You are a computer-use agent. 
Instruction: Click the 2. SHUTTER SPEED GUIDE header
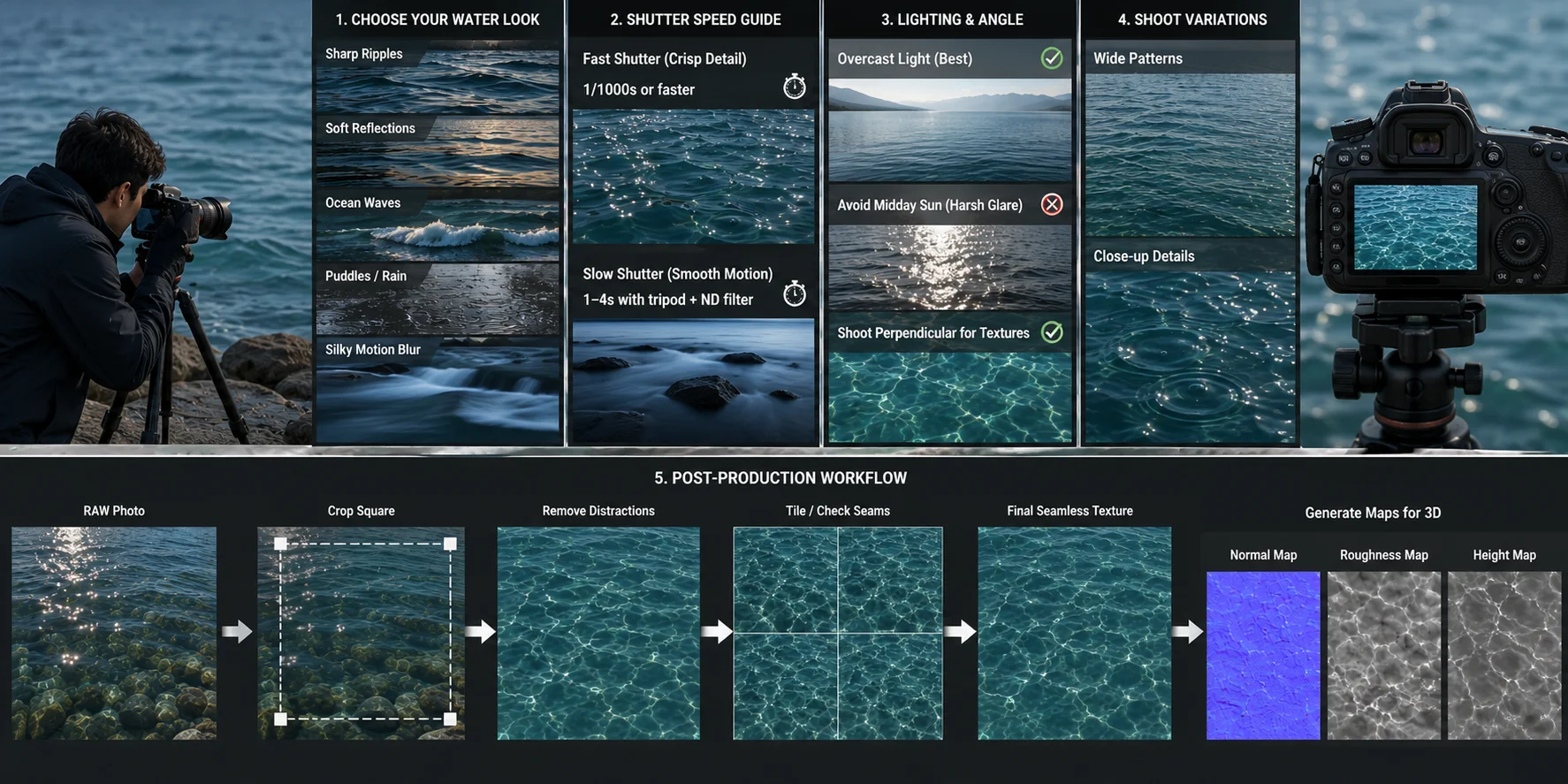(x=696, y=19)
